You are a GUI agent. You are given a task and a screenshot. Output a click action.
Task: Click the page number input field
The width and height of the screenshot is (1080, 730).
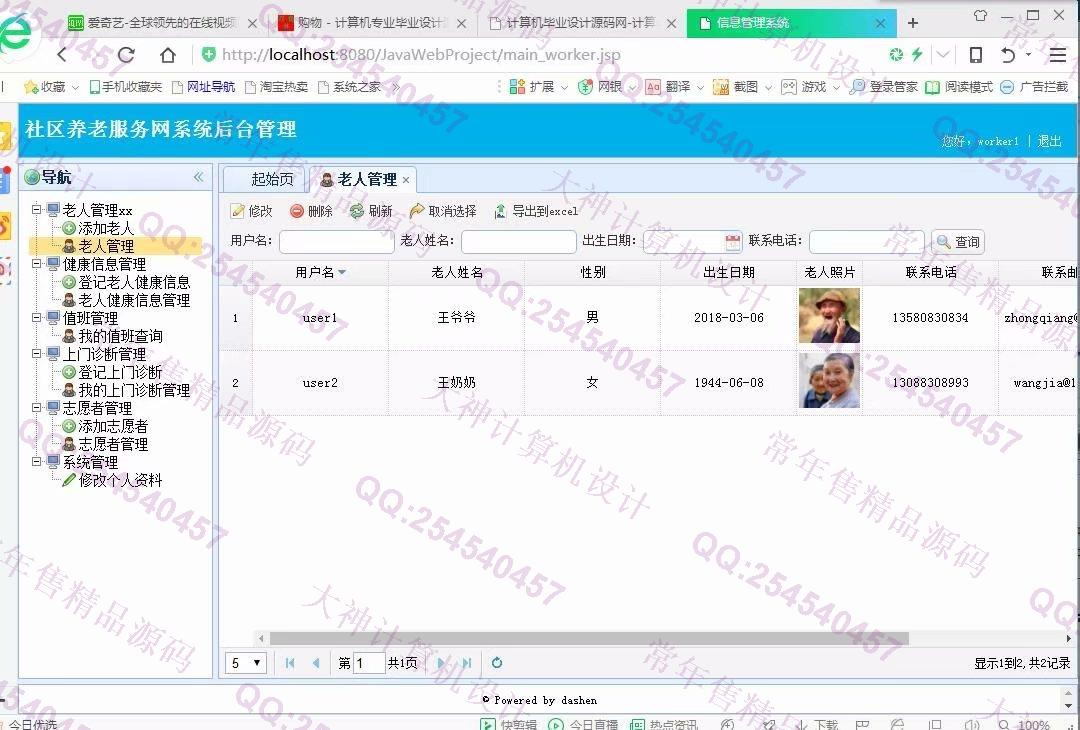click(x=368, y=663)
